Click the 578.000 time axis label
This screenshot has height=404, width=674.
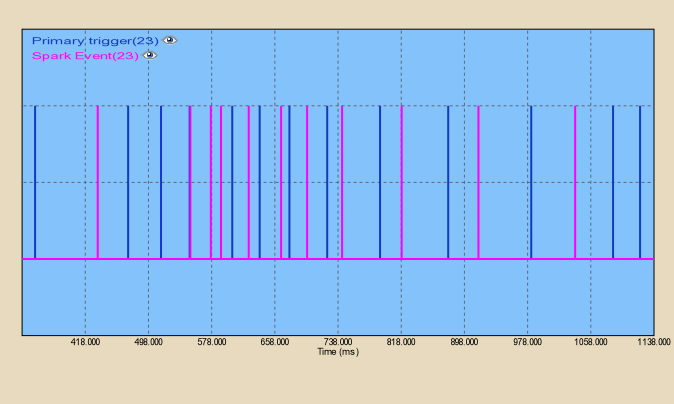point(211,342)
